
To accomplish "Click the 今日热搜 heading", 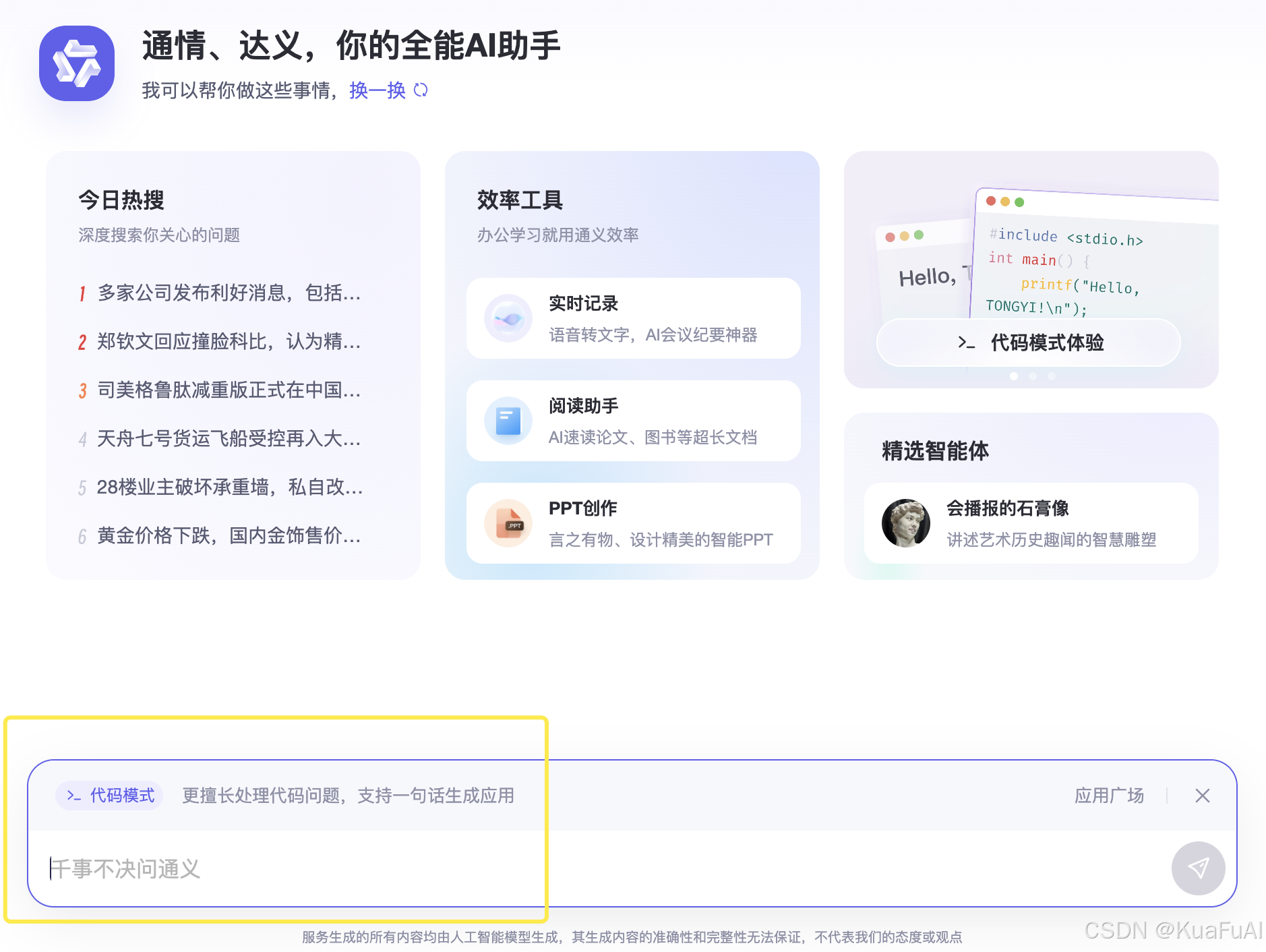I will pyautogui.click(x=121, y=200).
